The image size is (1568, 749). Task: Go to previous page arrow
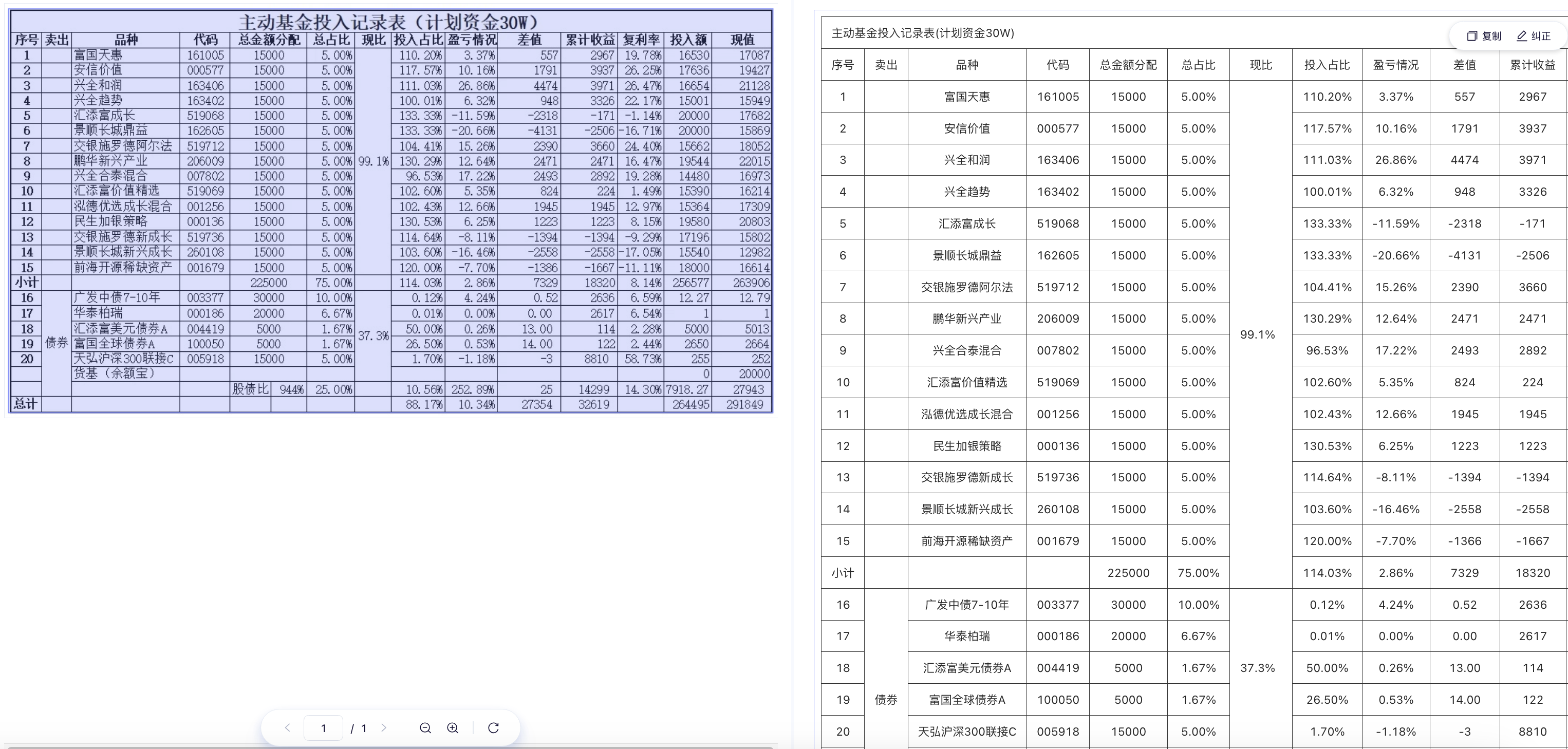point(288,728)
